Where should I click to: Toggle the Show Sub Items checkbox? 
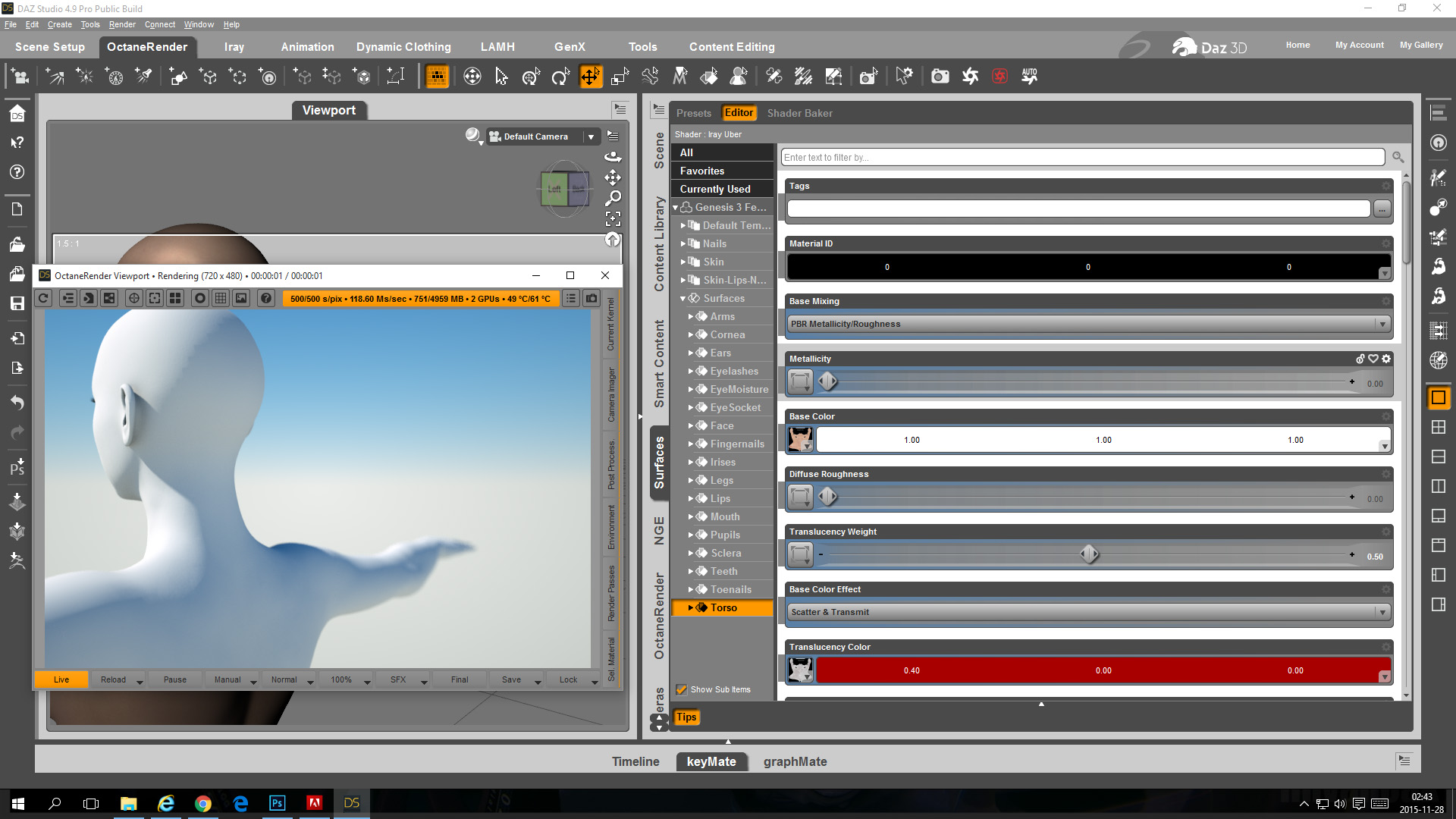coord(681,689)
